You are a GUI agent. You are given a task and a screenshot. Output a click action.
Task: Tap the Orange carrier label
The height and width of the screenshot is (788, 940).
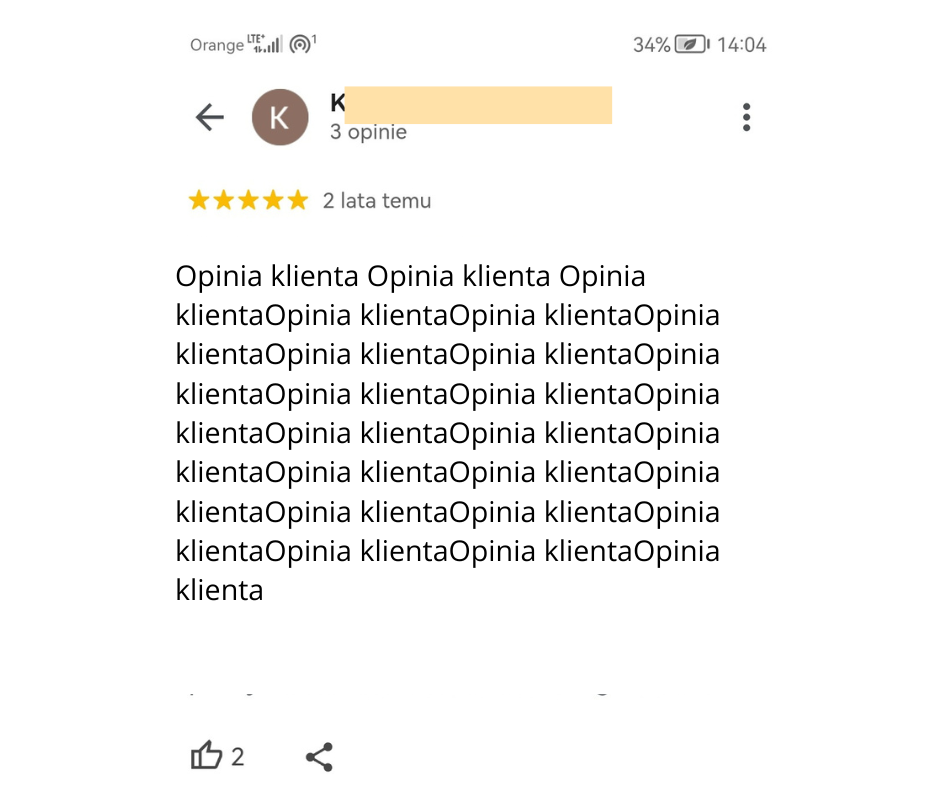(217, 45)
